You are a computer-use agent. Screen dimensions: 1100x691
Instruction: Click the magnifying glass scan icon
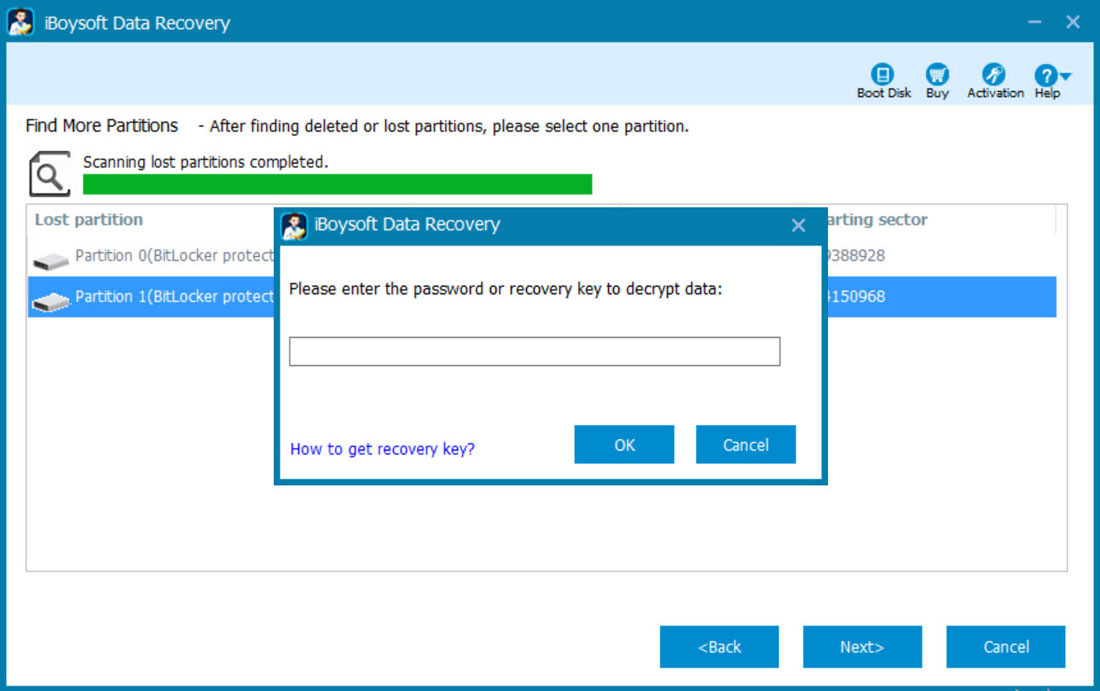click(49, 172)
